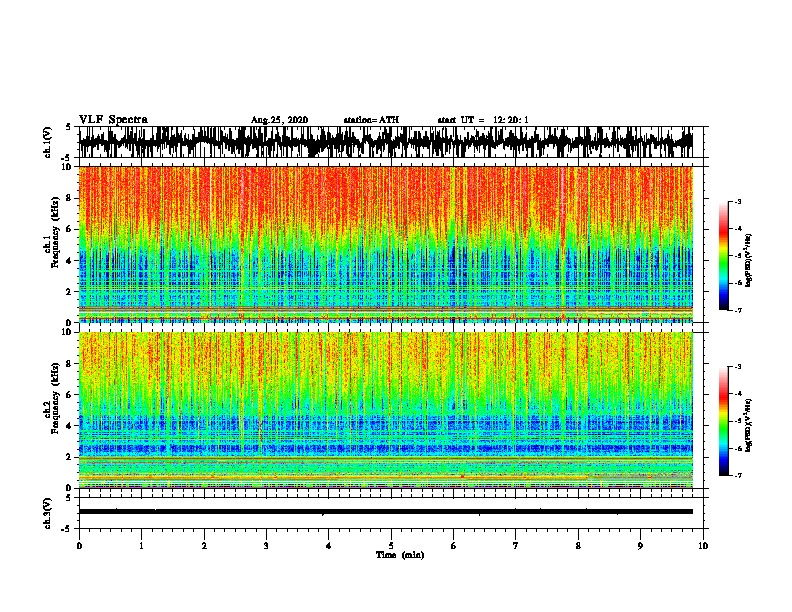Select the Aug.25, 2020 date label
The height and width of the screenshot is (612, 792).
click(x=279, y=120)
